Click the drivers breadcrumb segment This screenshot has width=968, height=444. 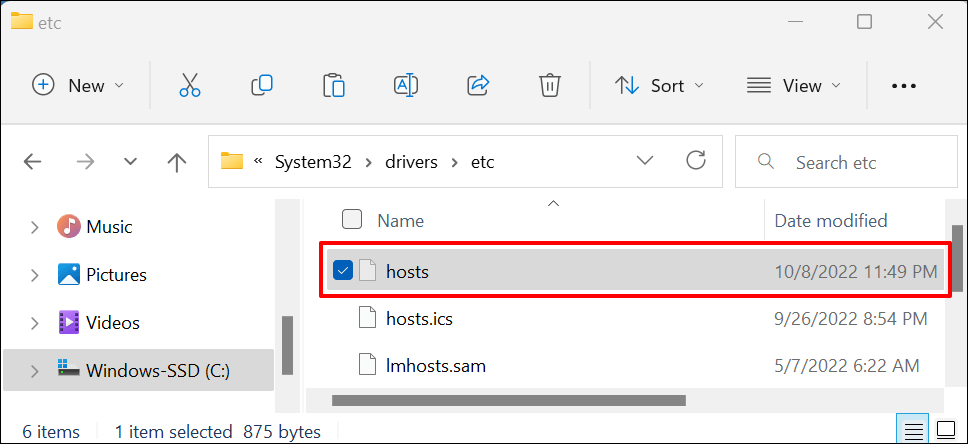tap(413, 161)
